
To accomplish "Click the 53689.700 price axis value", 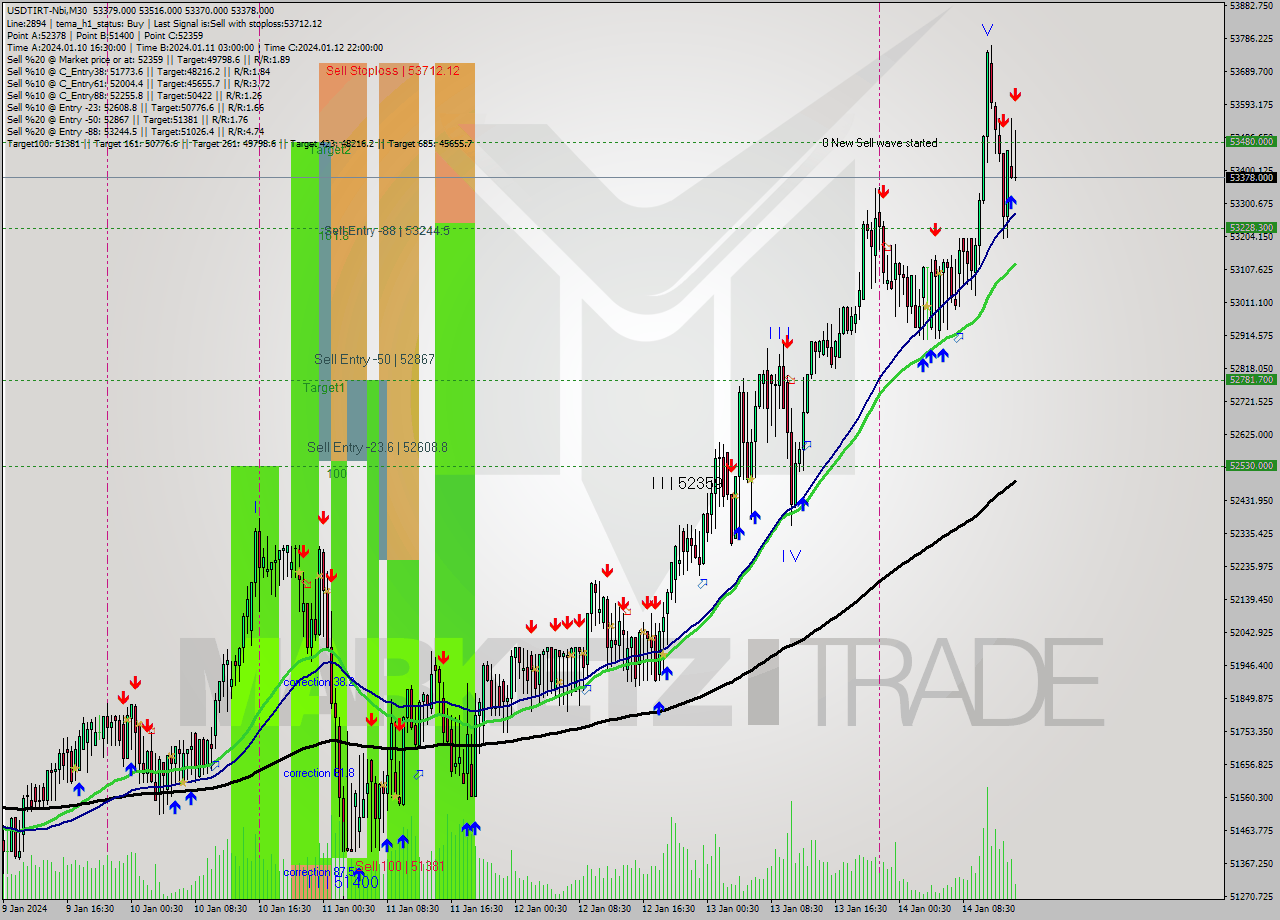I will coord(1252,72).
